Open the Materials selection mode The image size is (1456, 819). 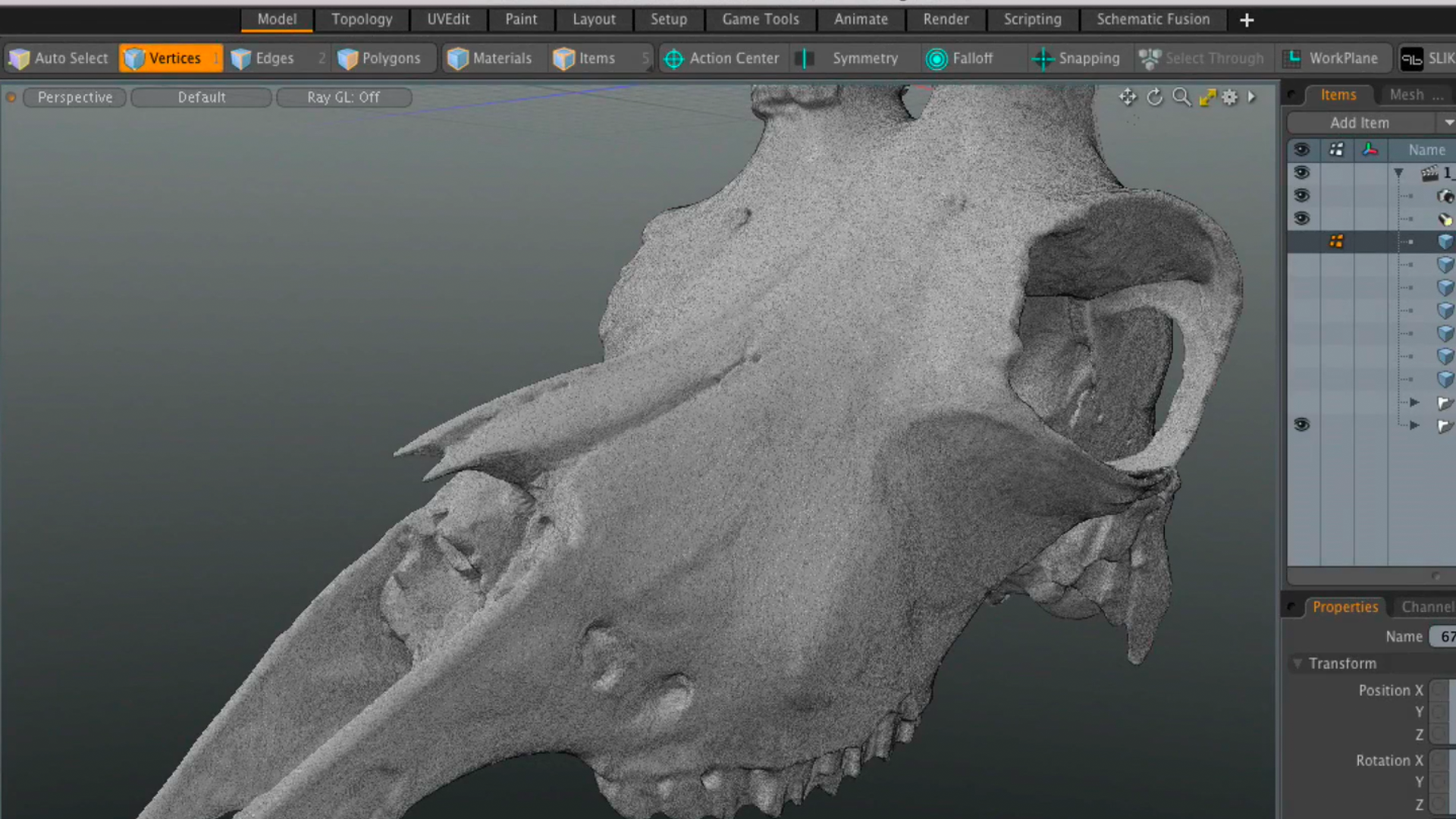point(458,58)
